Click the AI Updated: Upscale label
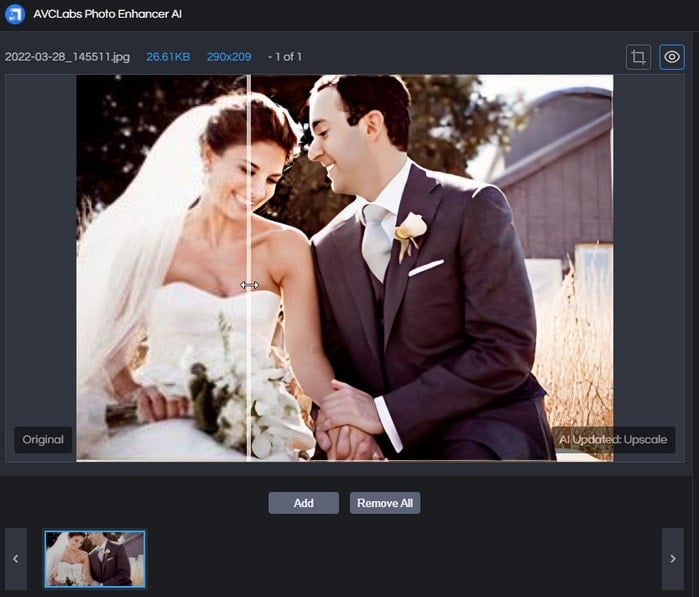The height and width of the screenshot is (597, 699). (x=614, y=440)
